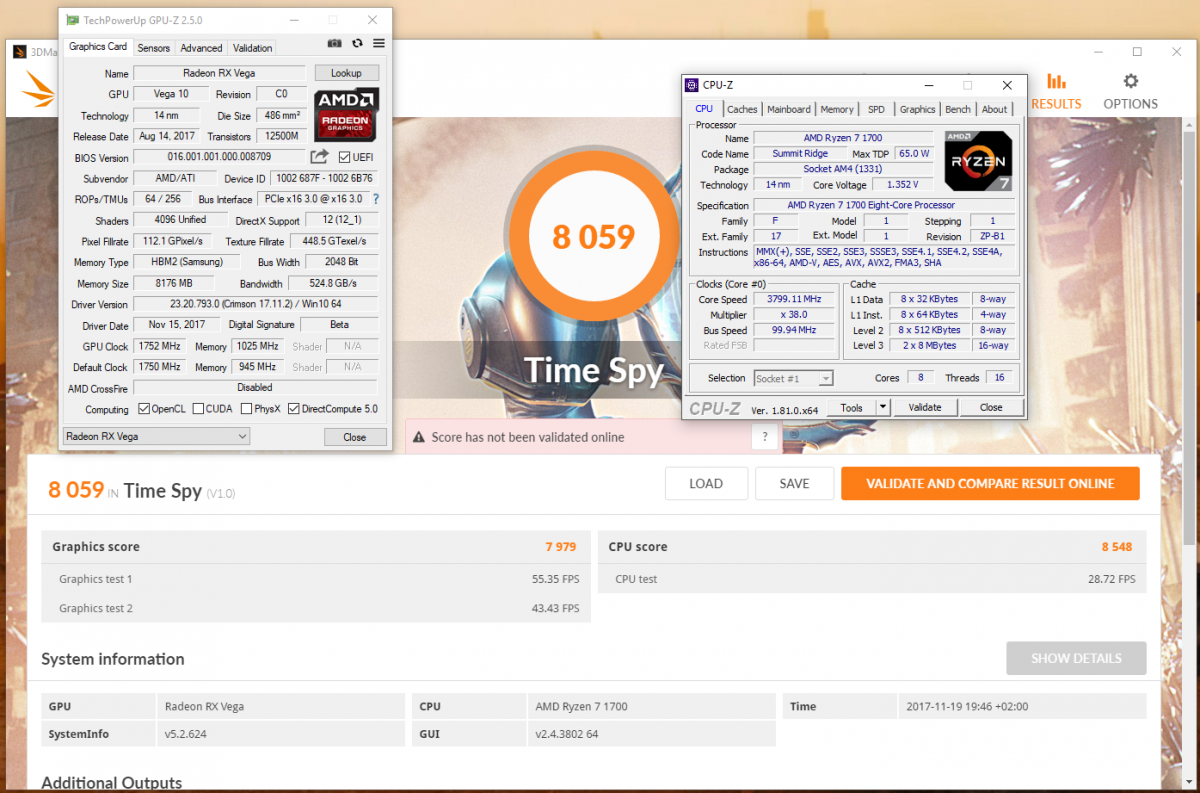Switch to the Sensors tab in GPU-Z
Screen dimensions: 1200x793
tap(154, 48)
